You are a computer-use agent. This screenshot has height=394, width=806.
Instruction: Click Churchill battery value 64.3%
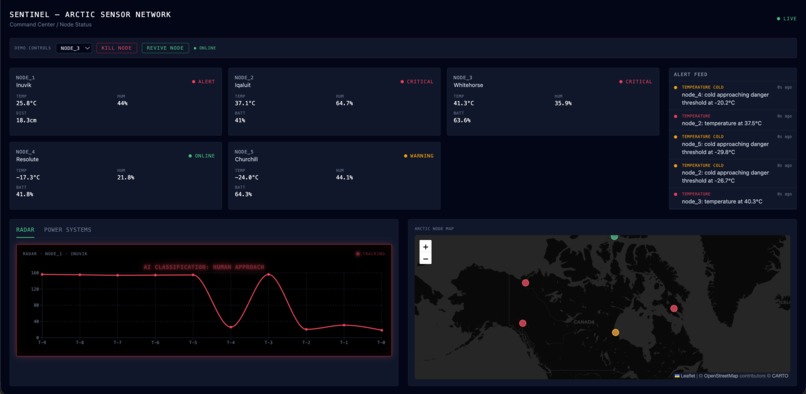243,194
